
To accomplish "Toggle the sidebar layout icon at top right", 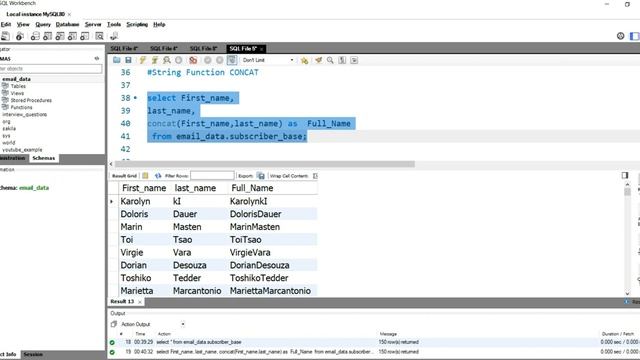I will pyautogui.click(x=634, y=36).
